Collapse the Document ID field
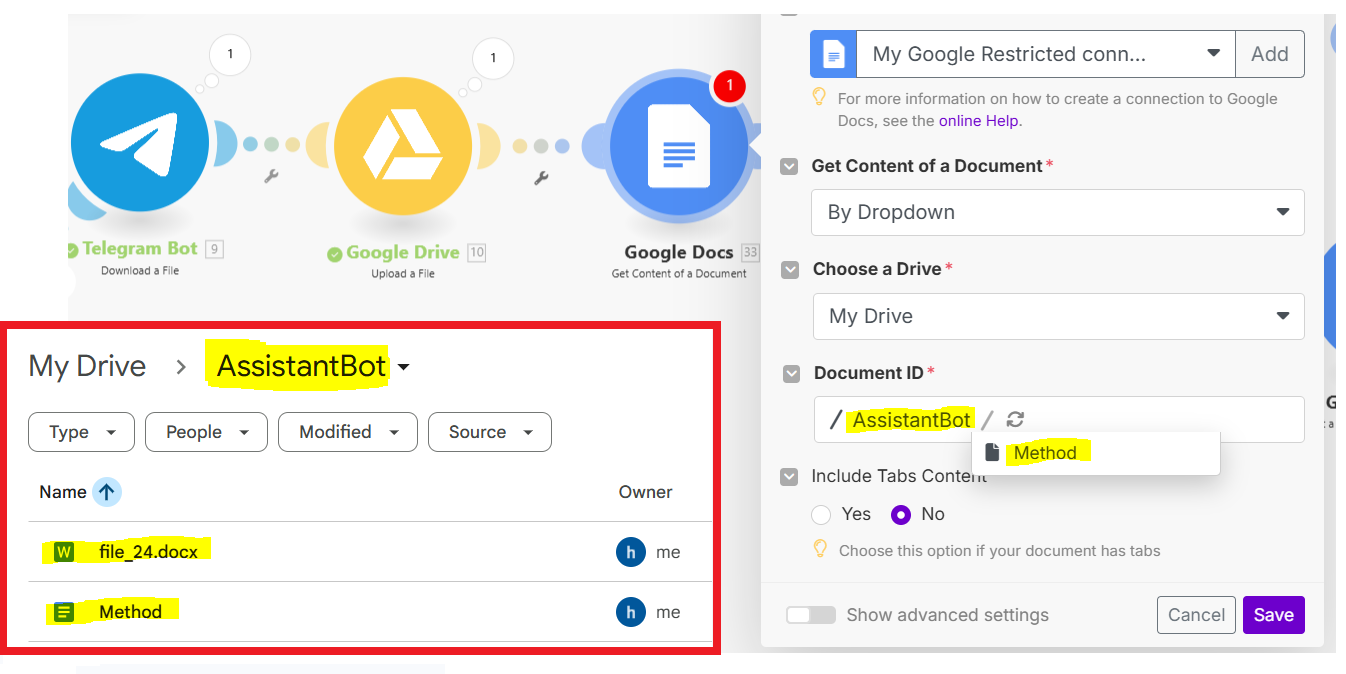Screen dimensions: 1346x674 pos(791,374)
